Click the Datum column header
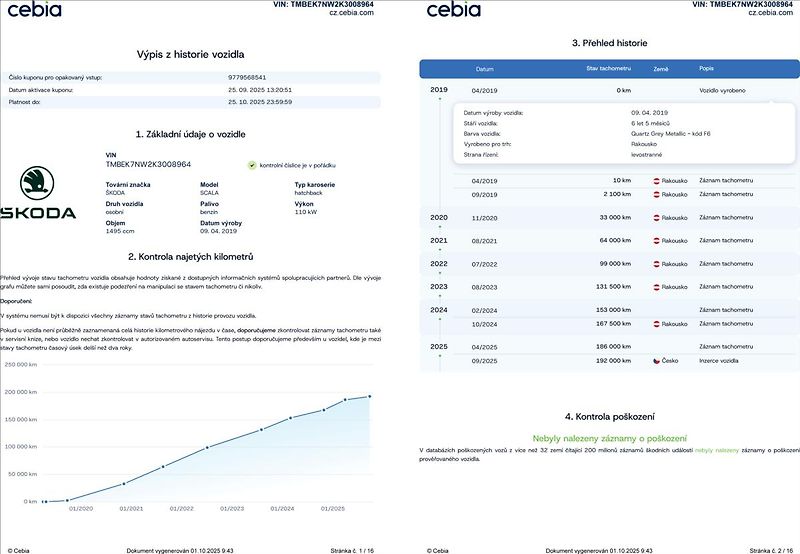800x554 pixels. pyautogui.click(x=485, y=69)
